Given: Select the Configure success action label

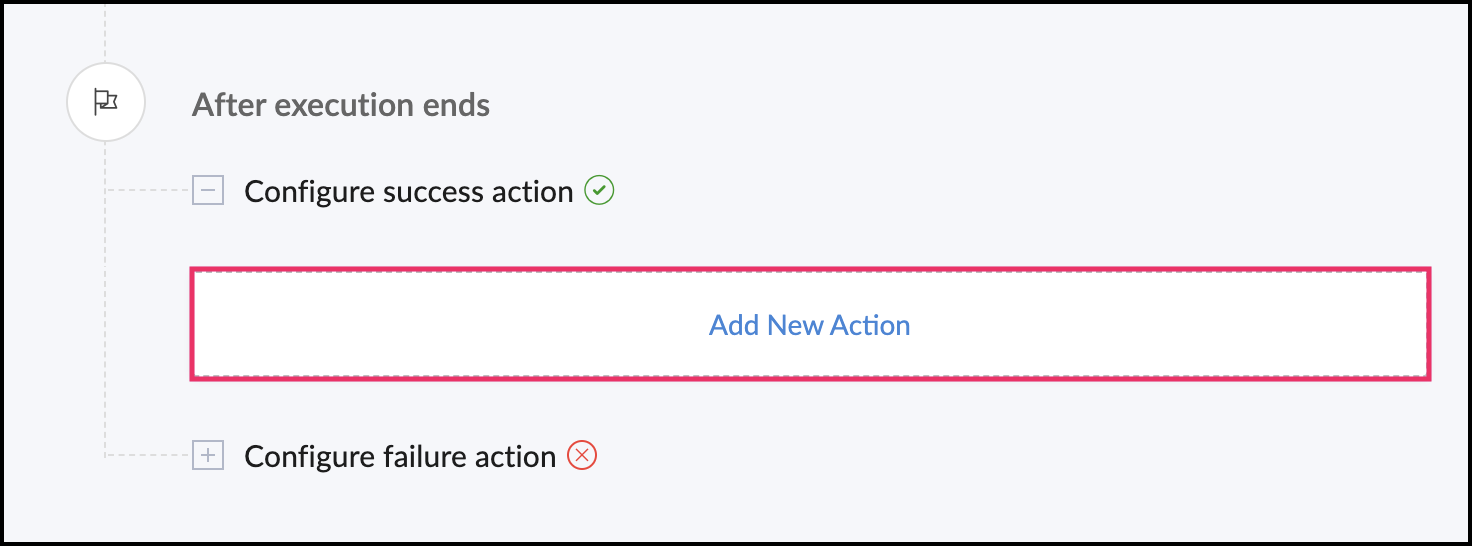Looking at the screenshot, I should click(x=409, y=191).
